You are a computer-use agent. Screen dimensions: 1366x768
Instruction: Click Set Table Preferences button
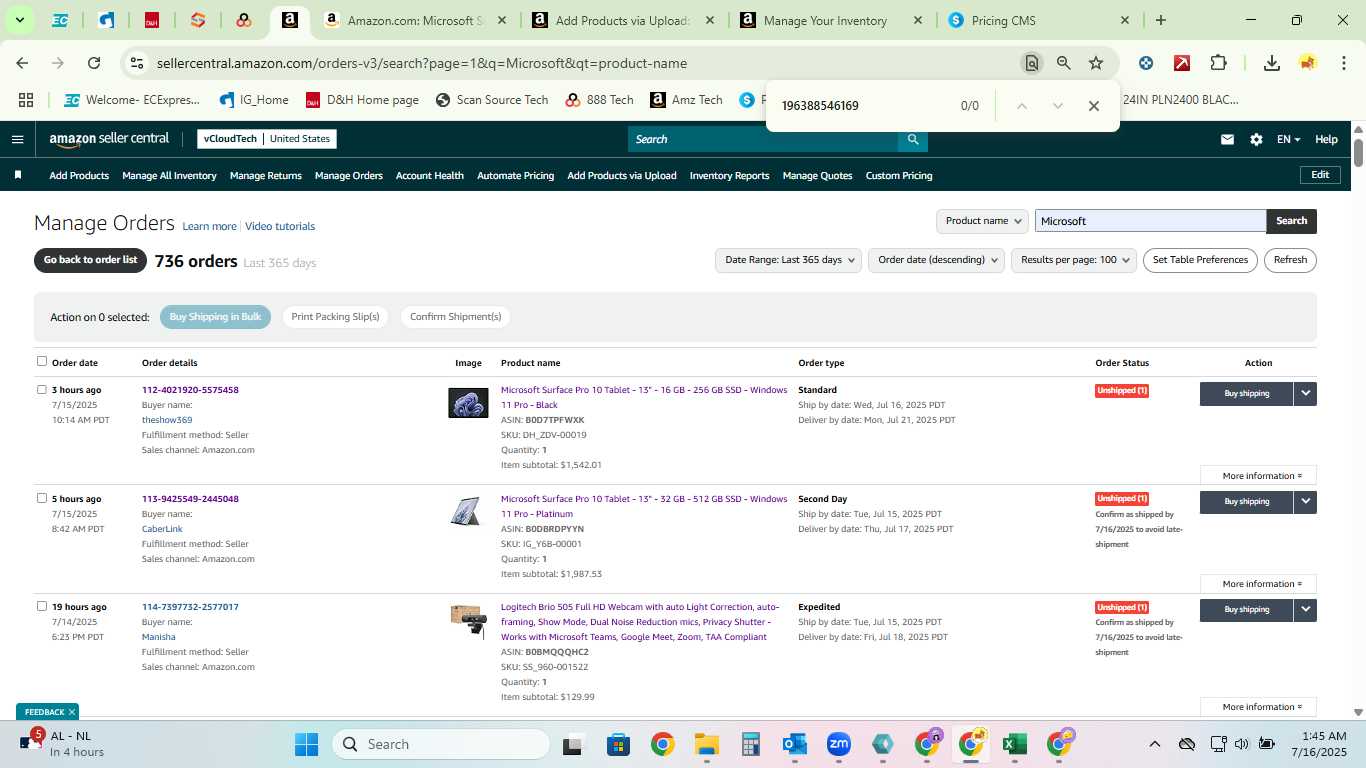point(1200,260)
